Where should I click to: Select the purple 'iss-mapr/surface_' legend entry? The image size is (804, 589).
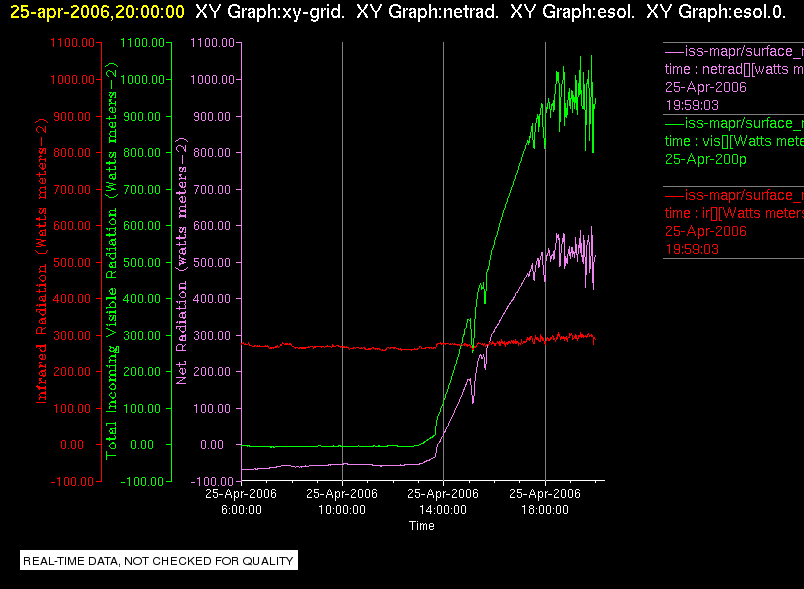[x=734, y=51]
